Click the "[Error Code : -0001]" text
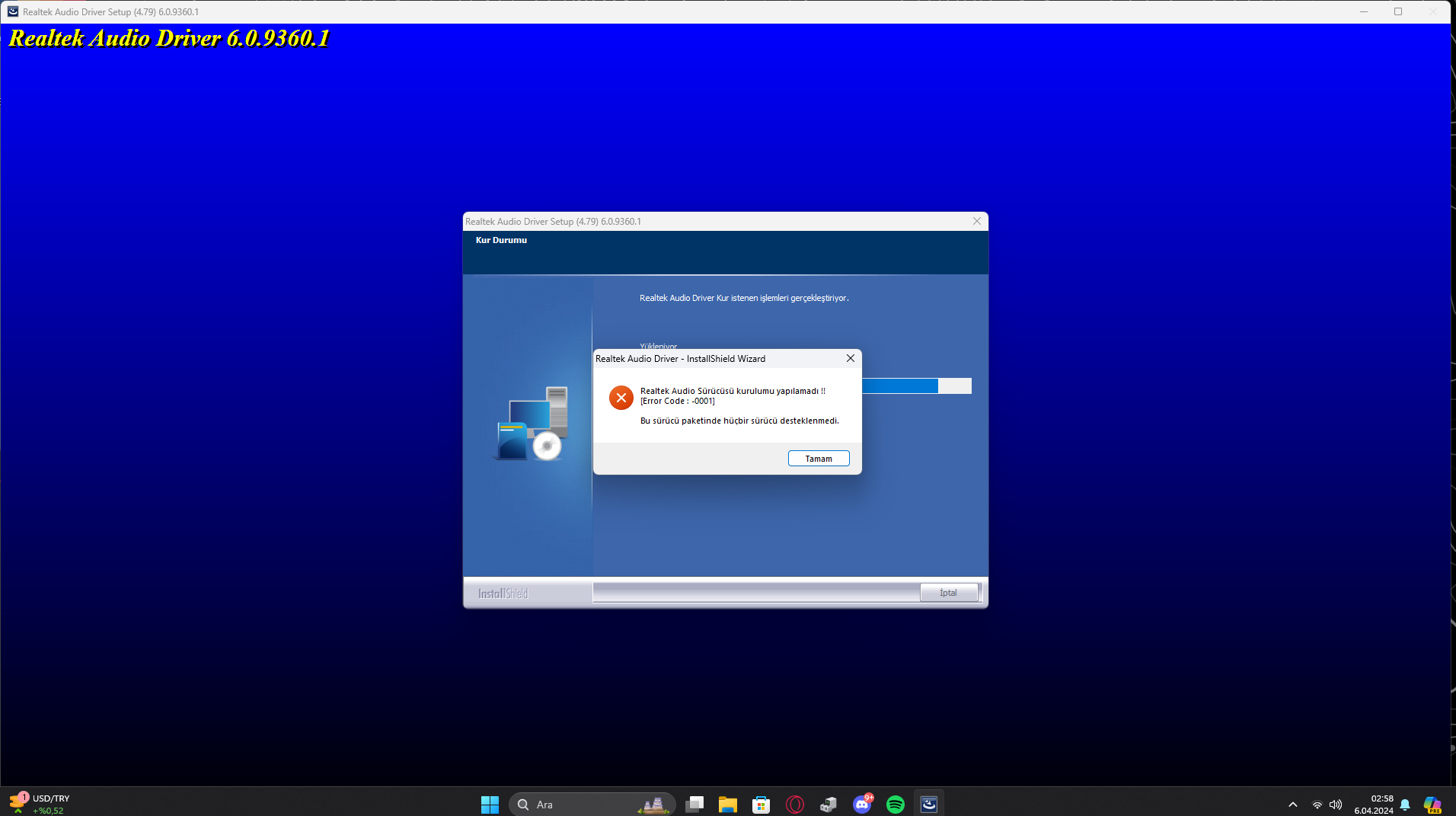The height and width of the screenshot is (816, 1456). pyautogui.click(x=678, y=402)
